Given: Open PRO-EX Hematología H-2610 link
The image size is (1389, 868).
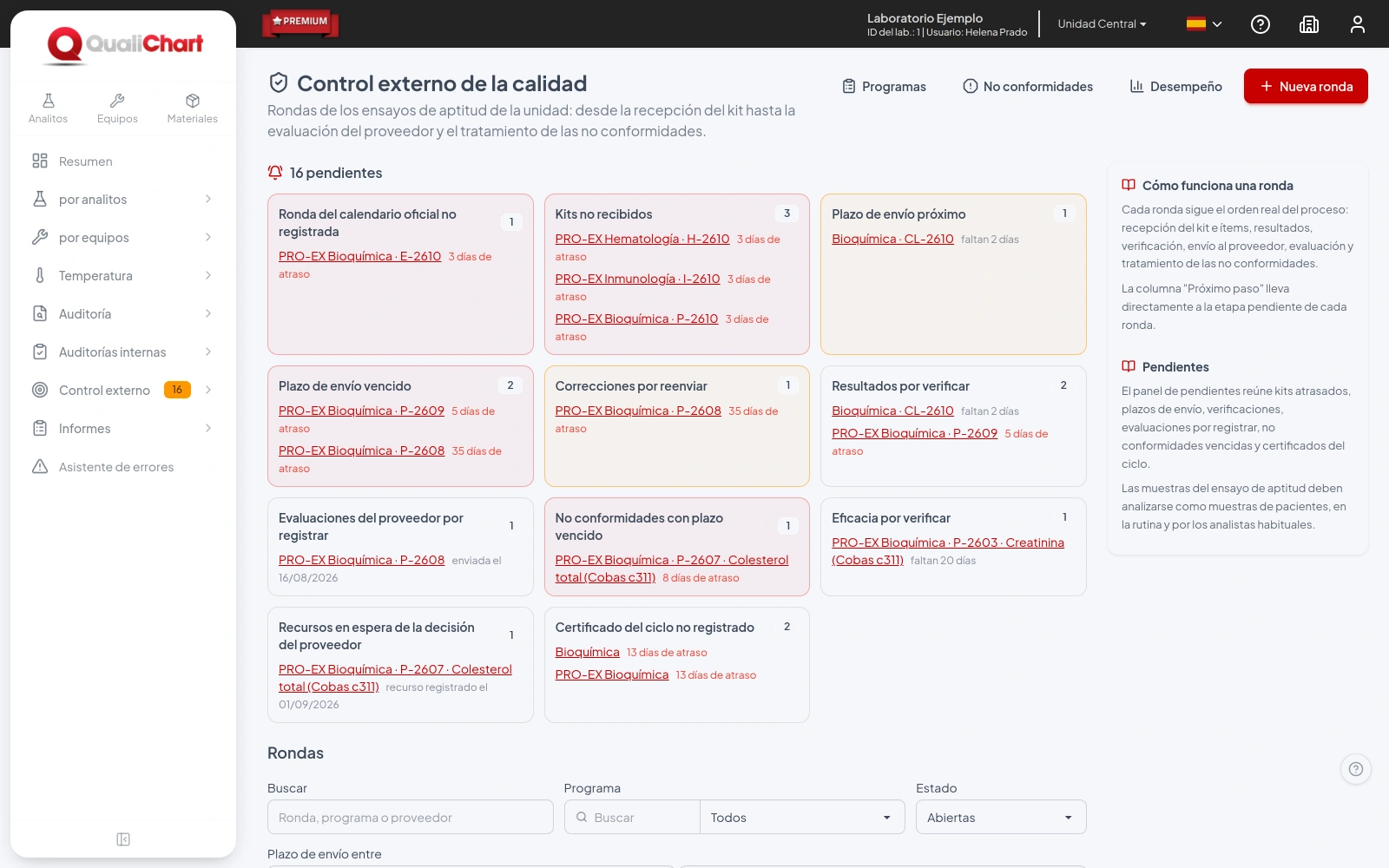Looking at the screenshot, I should point(642,239).
